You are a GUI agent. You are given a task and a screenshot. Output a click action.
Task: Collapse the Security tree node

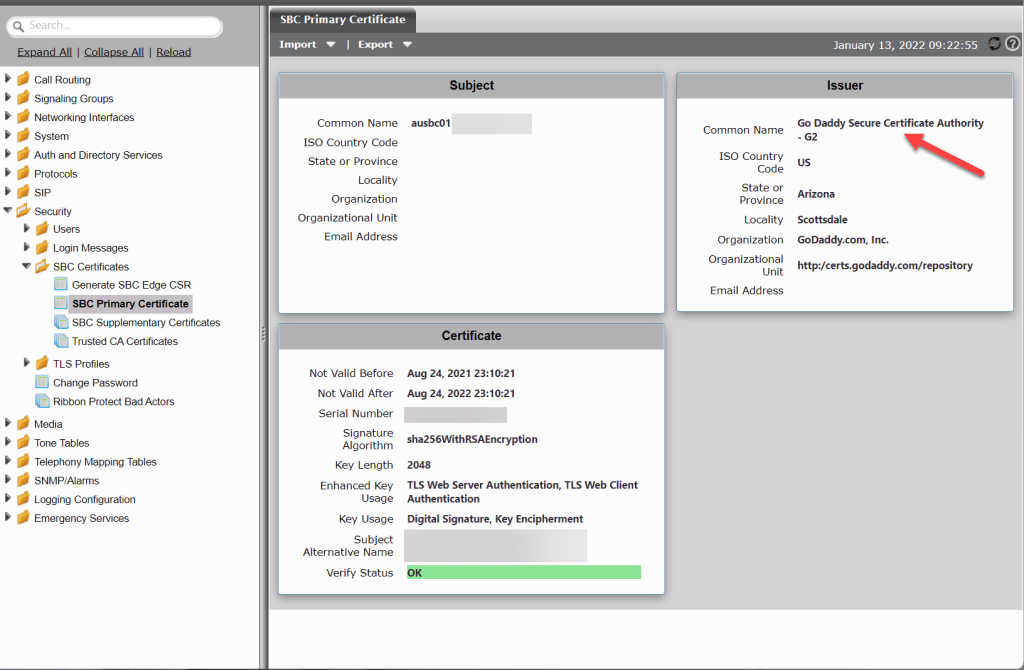click(x=8, y=211)
